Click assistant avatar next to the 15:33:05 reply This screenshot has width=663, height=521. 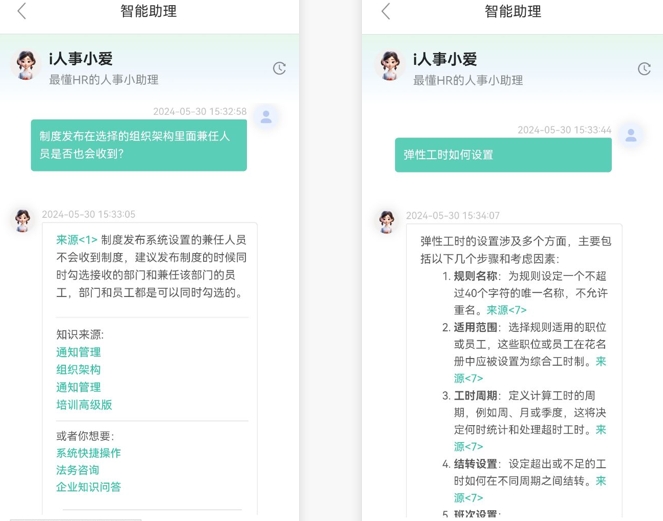tap(23, 221)
